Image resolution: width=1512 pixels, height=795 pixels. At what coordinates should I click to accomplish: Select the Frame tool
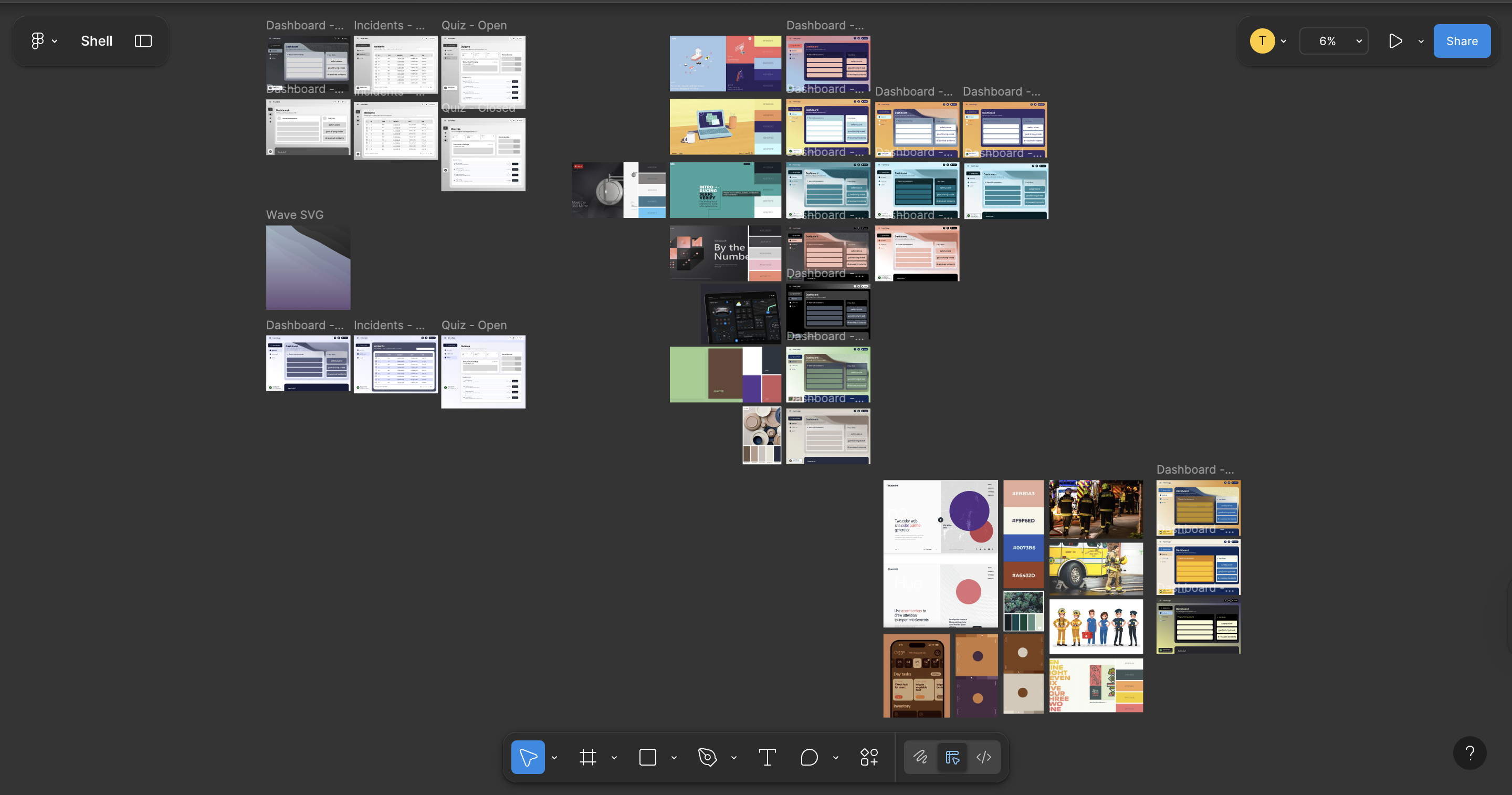coord(587,757)
